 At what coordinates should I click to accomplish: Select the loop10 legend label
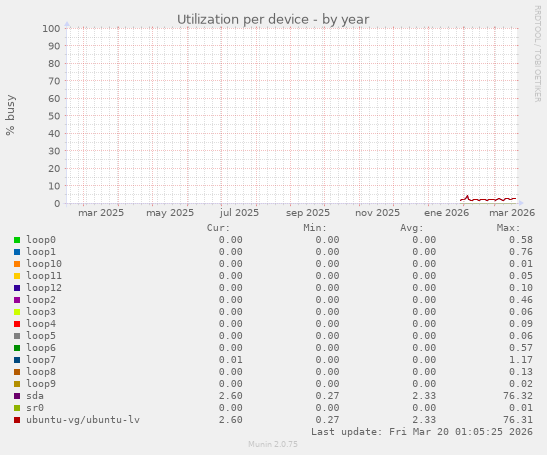(44, 263)
